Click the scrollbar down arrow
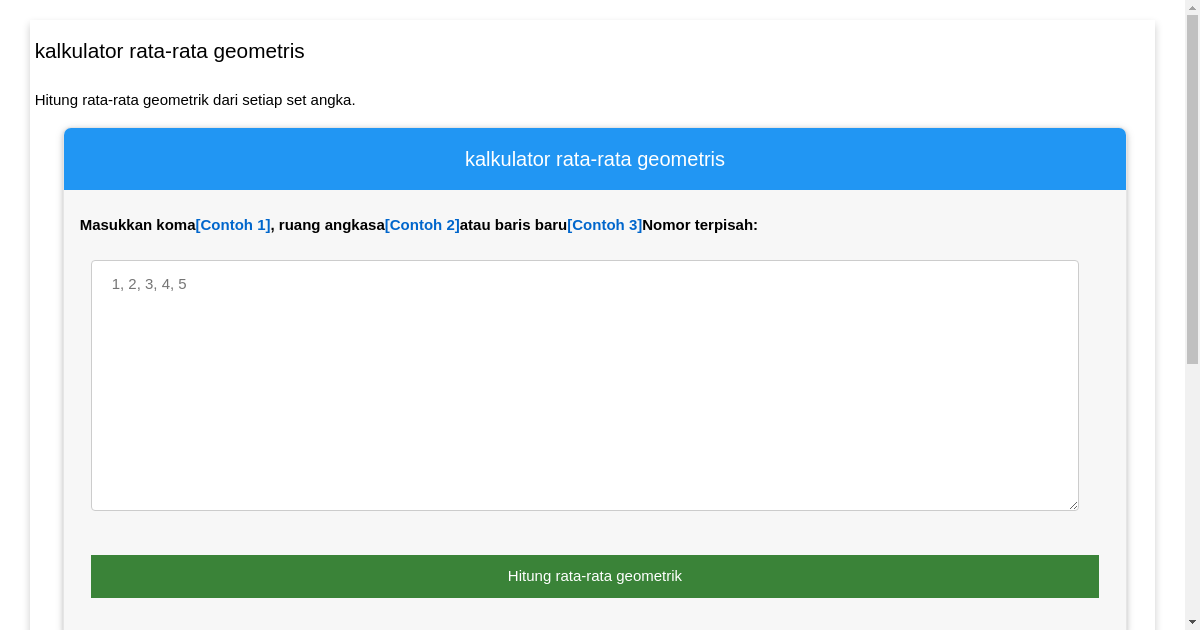The image size is (1200, 630). [1191, 622]
